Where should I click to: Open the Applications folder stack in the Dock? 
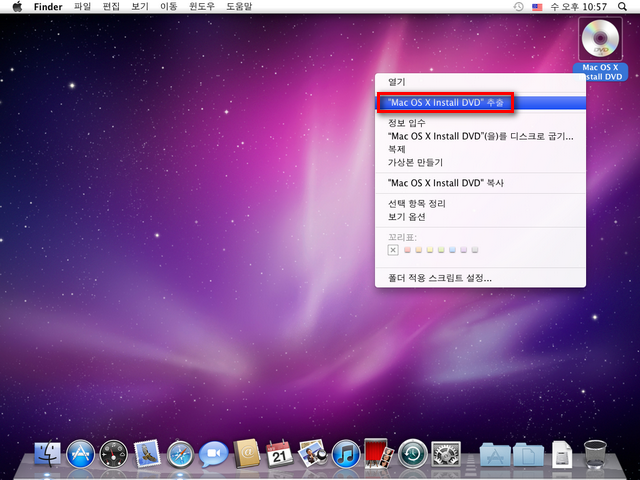(x=495, y=454)
